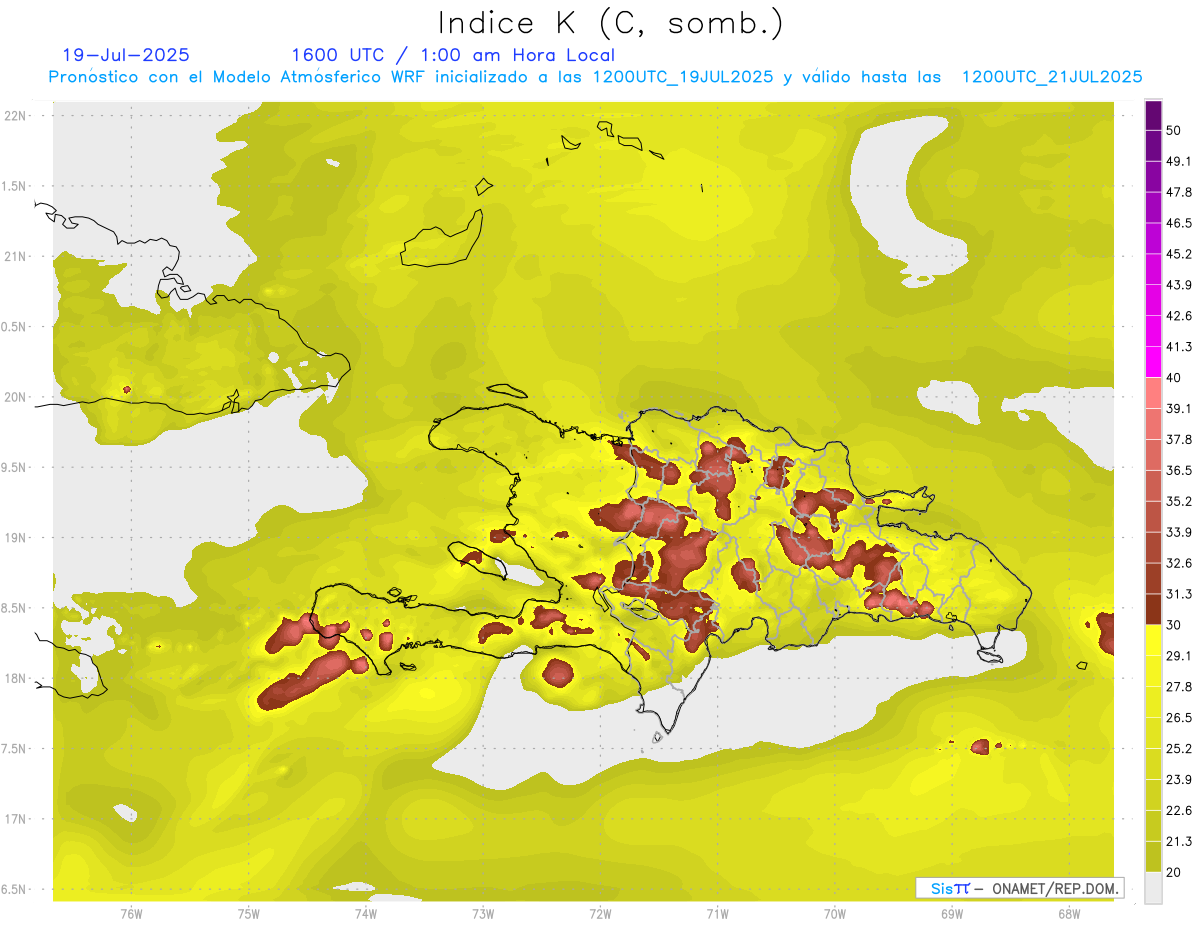The image size is (1200, 927).
Task: Click the '45.2' value on the color scale
Action: pyautogui.click(x=1179, y=254)
